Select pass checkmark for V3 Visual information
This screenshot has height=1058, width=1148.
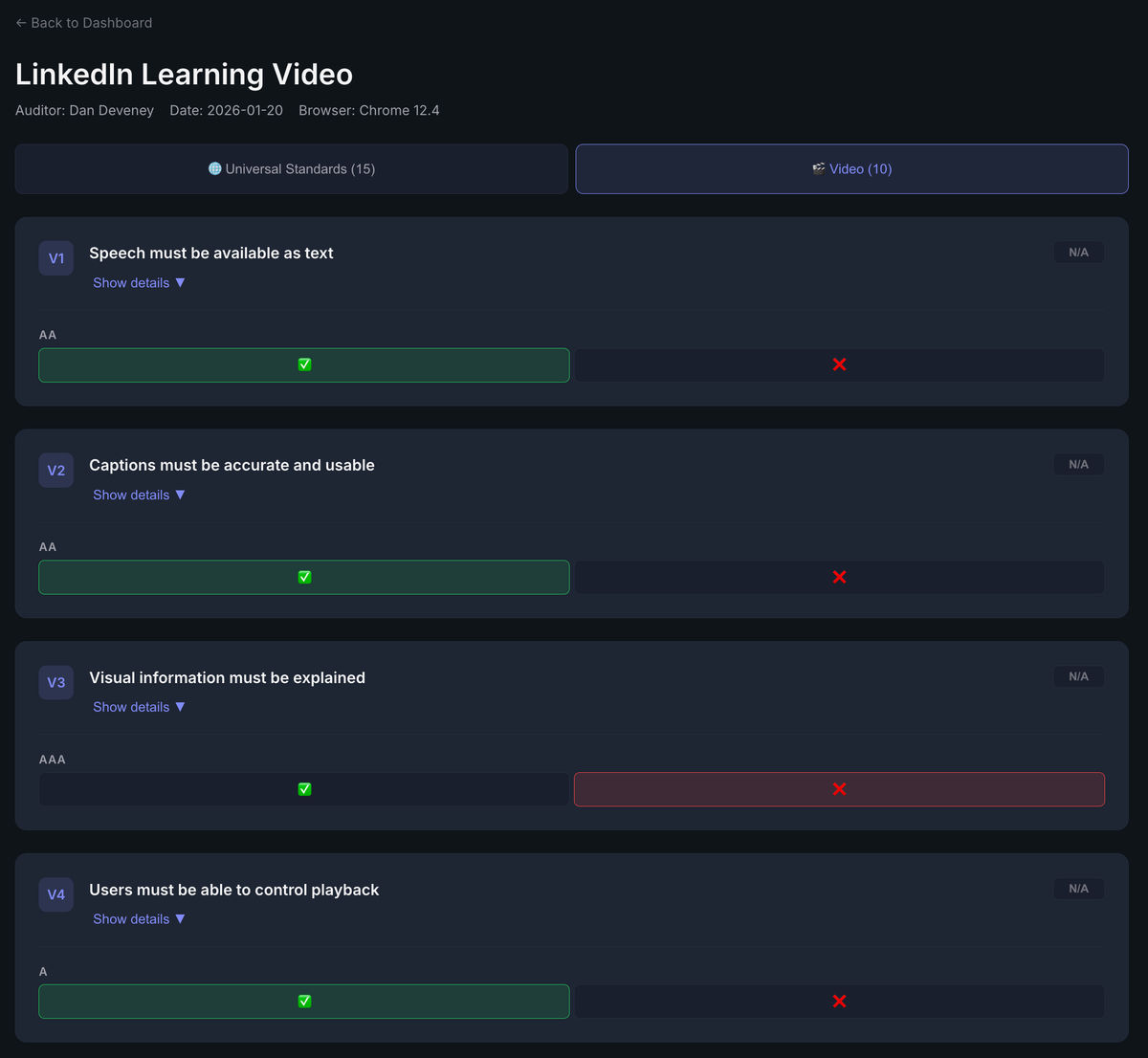coord(304,790)
